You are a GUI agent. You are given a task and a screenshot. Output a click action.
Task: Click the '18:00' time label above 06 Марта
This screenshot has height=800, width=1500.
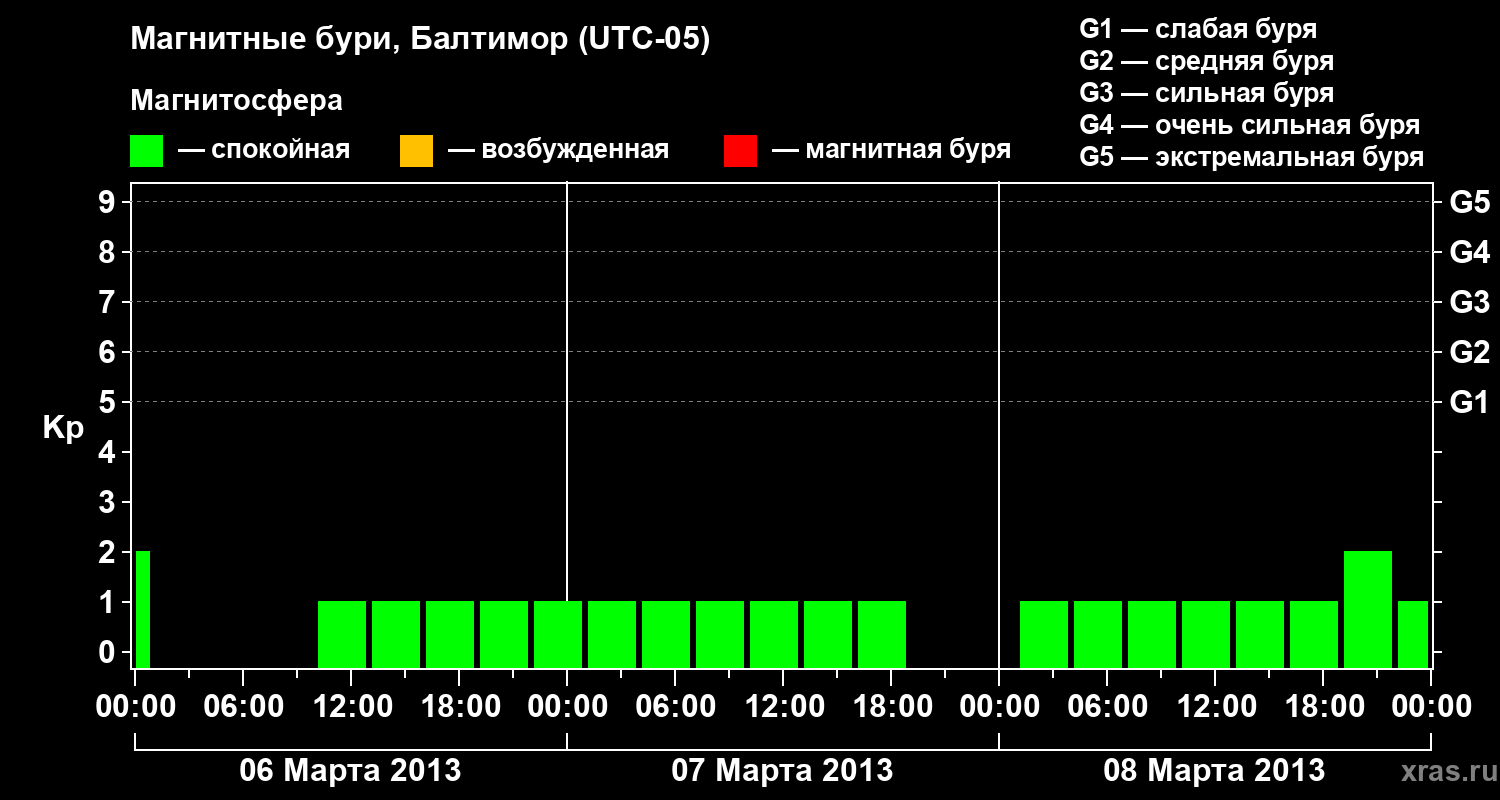pyautogui.click(x=459, y=706)
